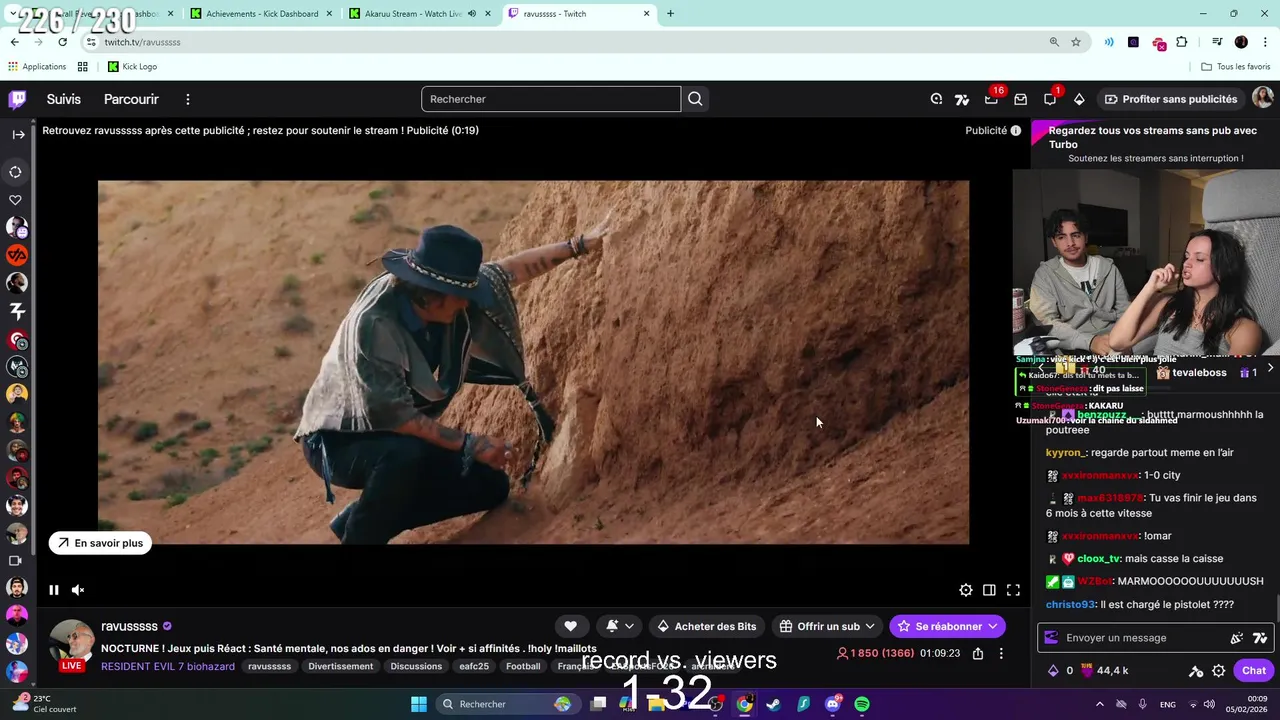Screen dimensions: 1280x720
Task: Toggle theater mode
Action: point(989,590)
